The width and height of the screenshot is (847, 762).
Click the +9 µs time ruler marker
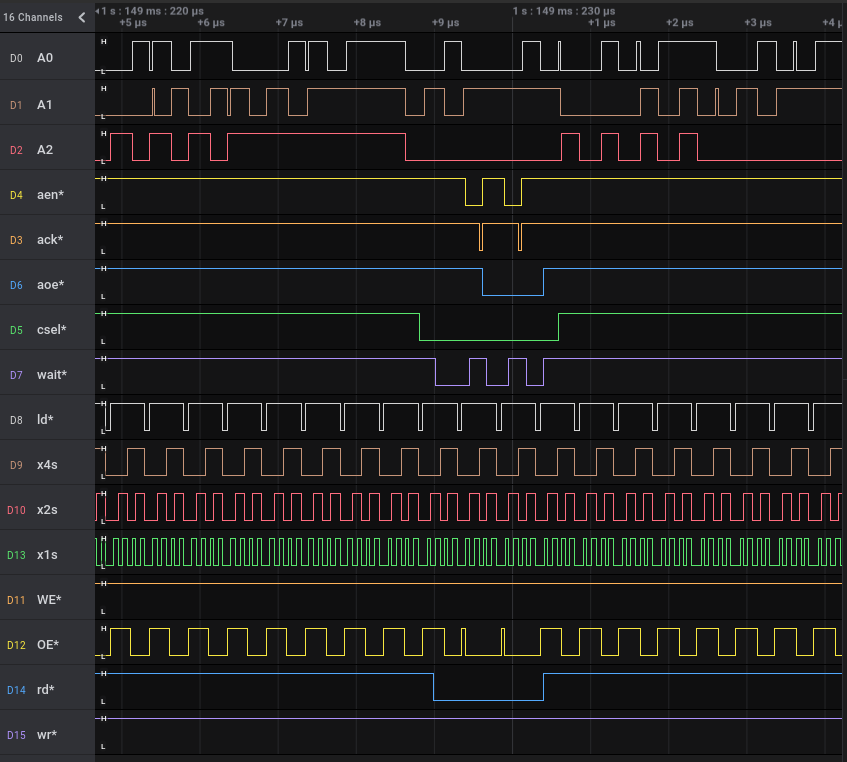pos(445,23)
